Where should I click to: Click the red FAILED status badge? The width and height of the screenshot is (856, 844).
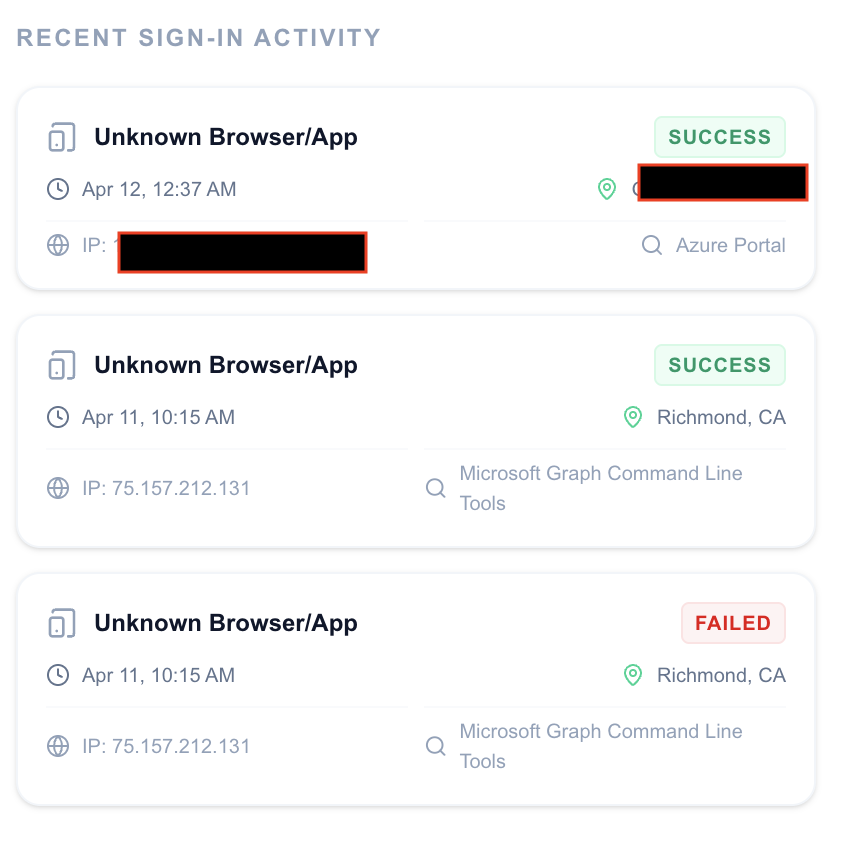pos(733,623)
